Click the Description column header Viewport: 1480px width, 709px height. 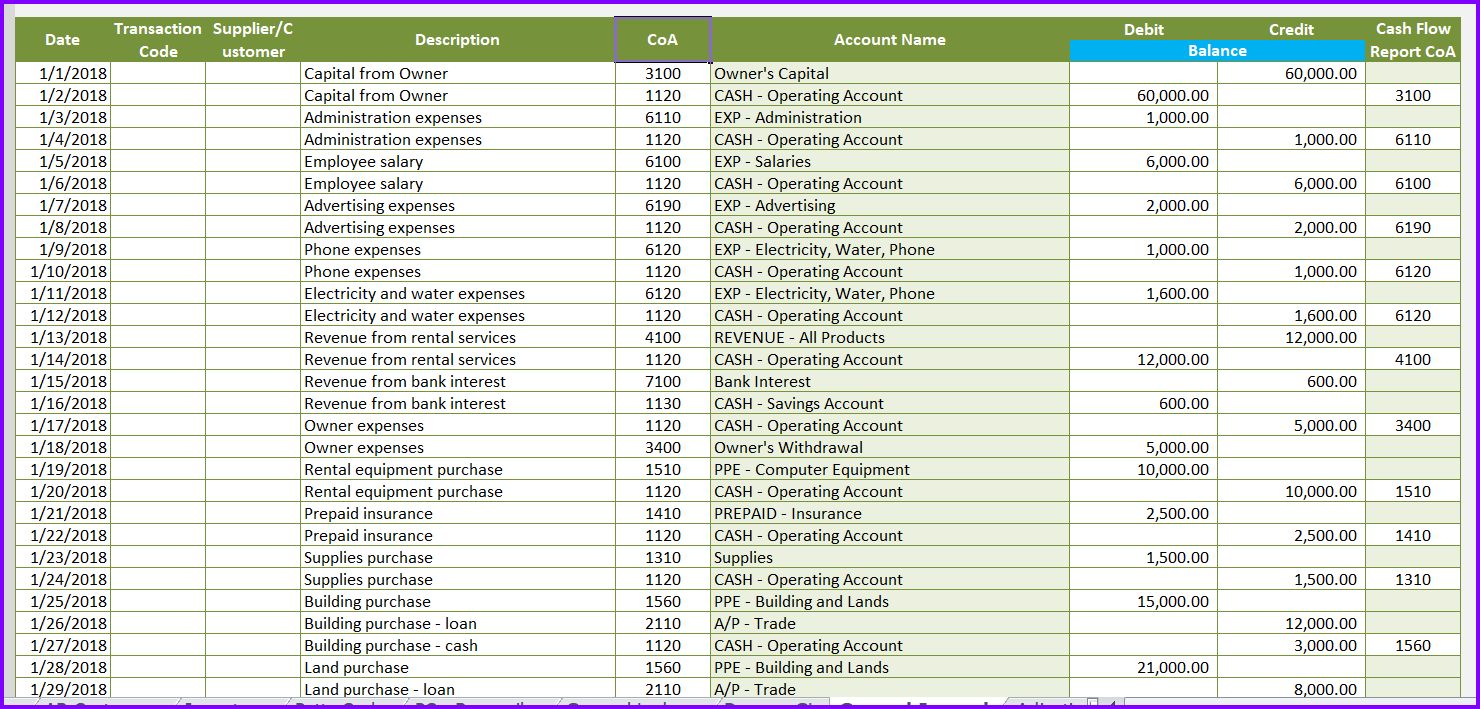pos(457,40)
